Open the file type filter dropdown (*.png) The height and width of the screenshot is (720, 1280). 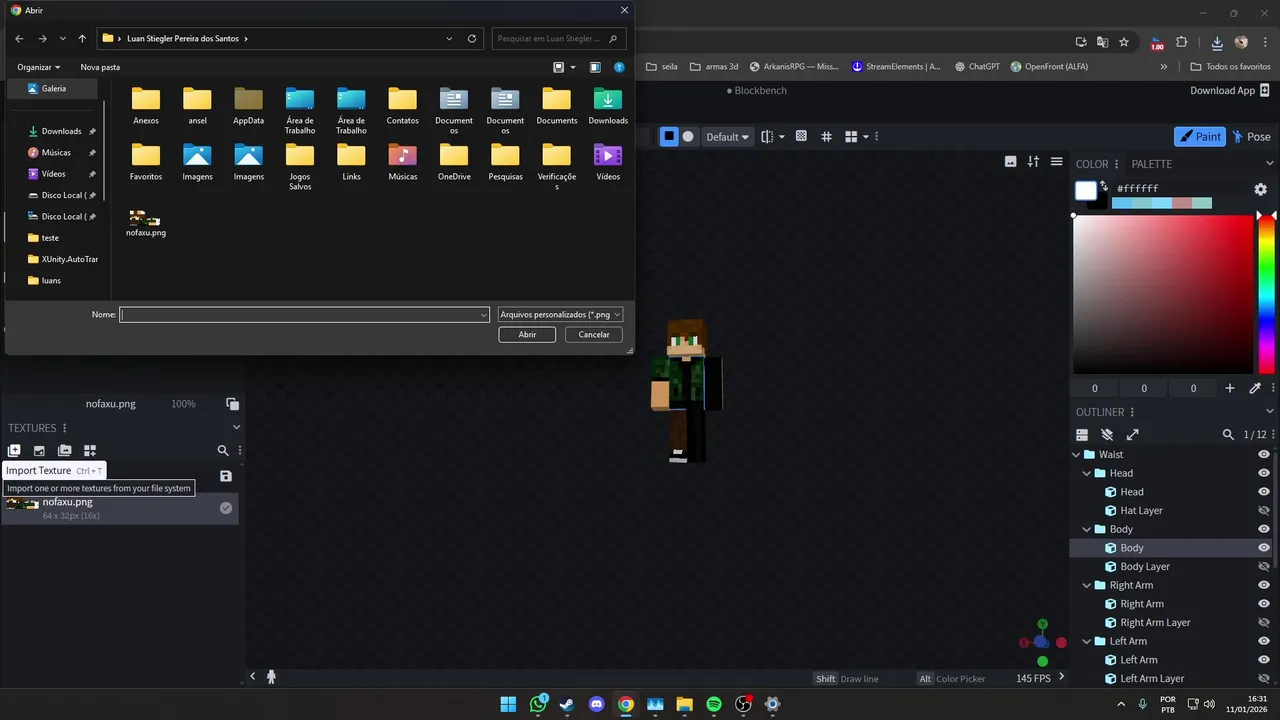coord(560,314)
